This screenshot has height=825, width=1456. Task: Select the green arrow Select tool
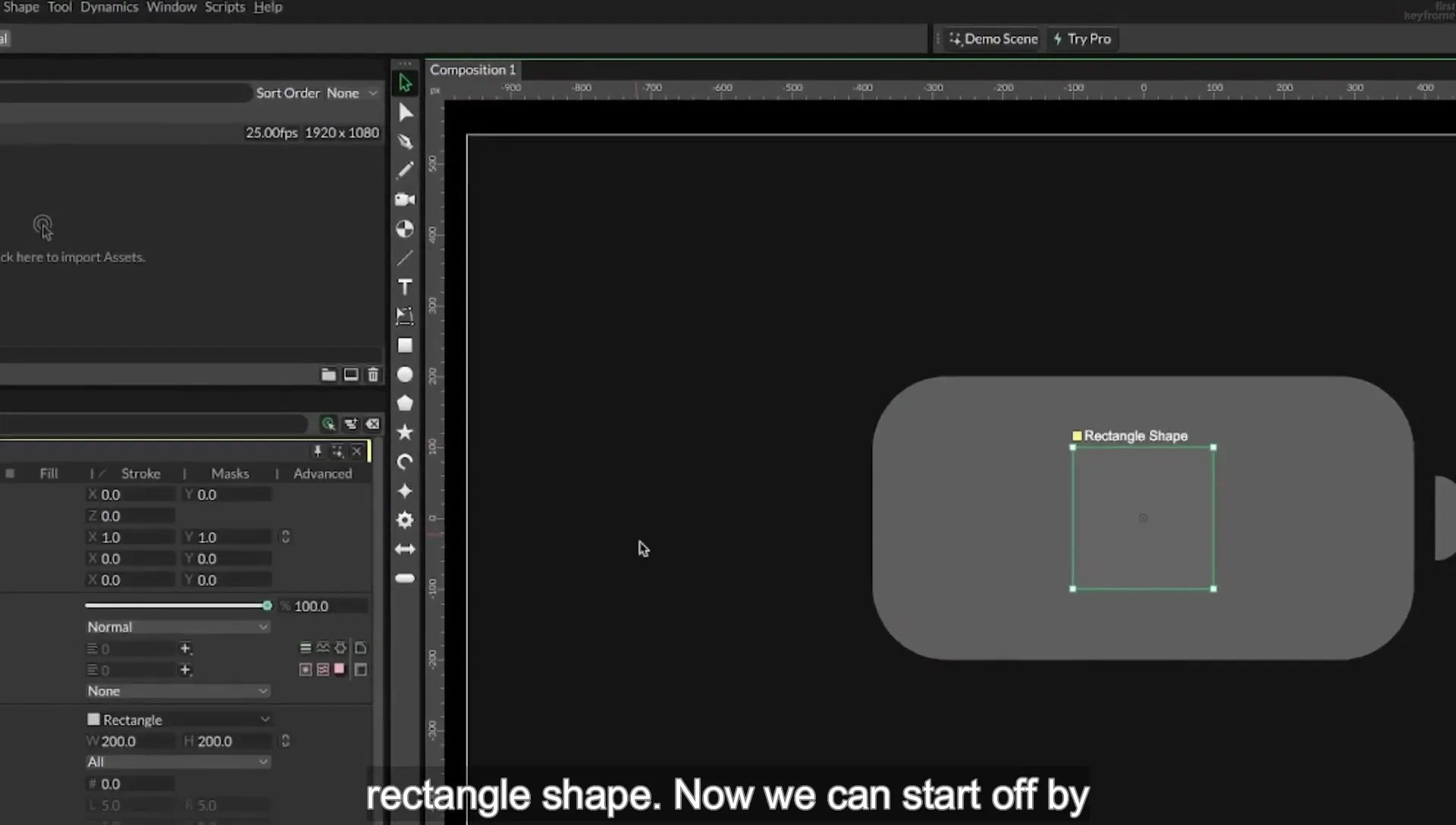[x=405, y=83]
